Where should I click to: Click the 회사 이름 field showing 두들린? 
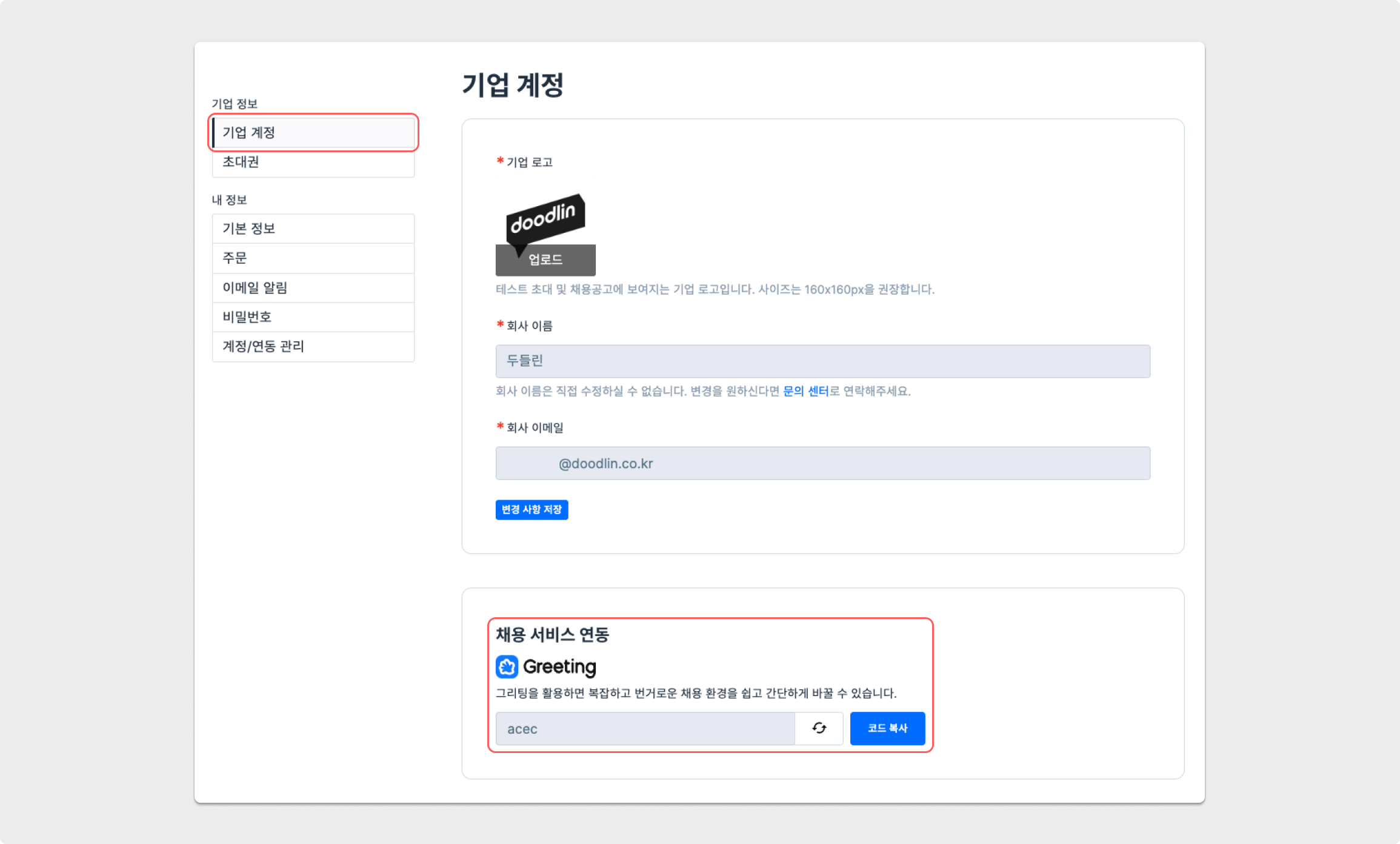click(x=822, y=361)
